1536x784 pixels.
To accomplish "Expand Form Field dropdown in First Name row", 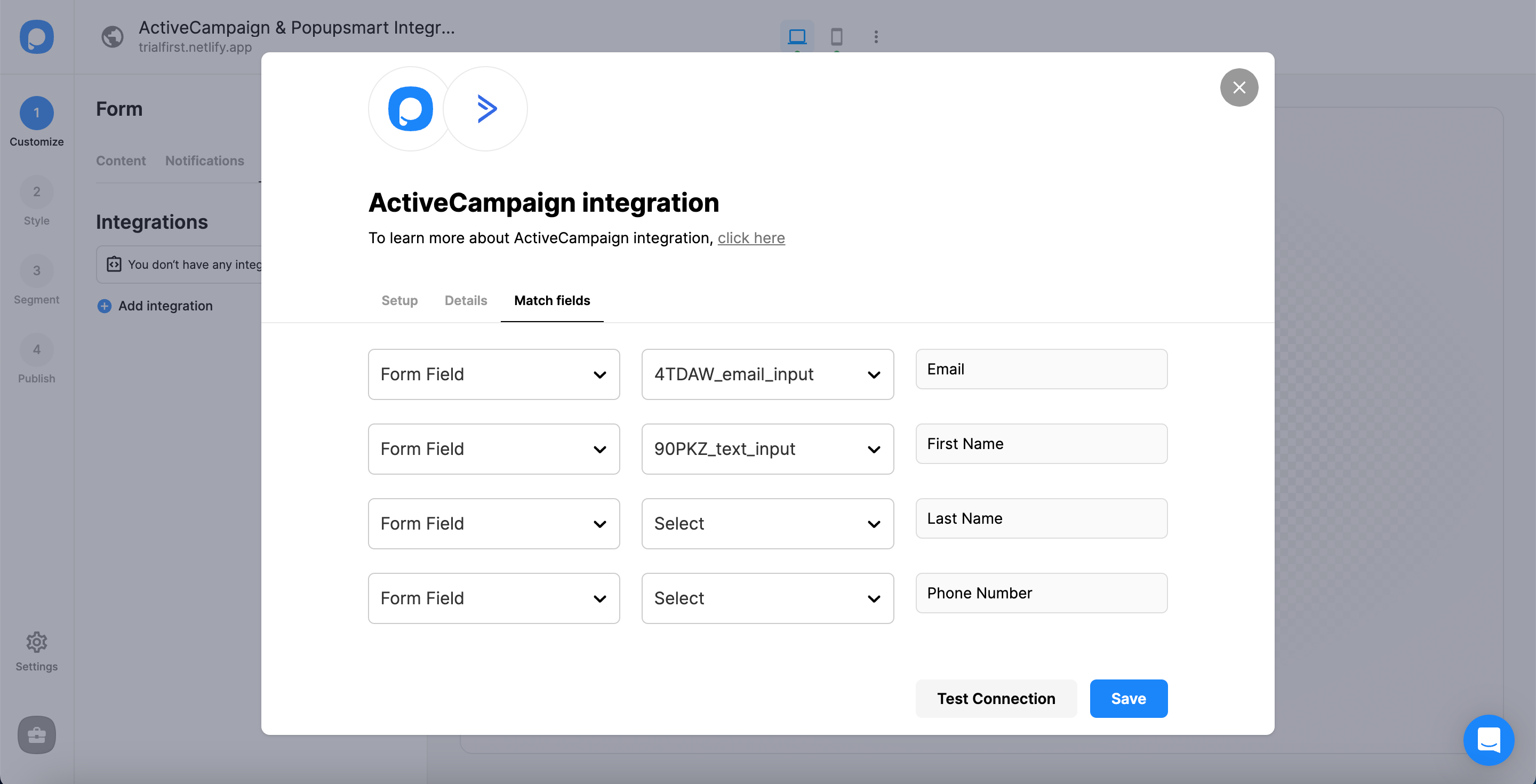I will click(x=494, y=449).
